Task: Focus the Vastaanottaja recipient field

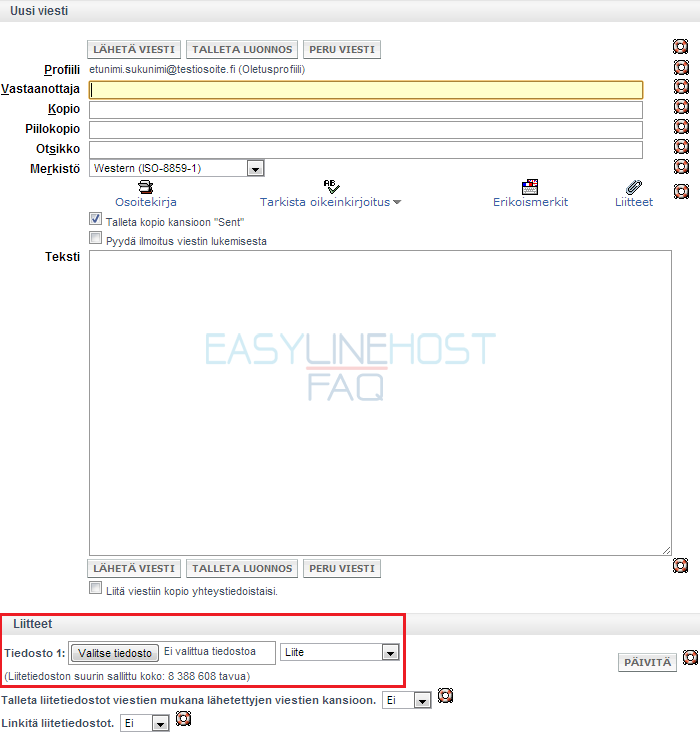Action: pos(366,90)
